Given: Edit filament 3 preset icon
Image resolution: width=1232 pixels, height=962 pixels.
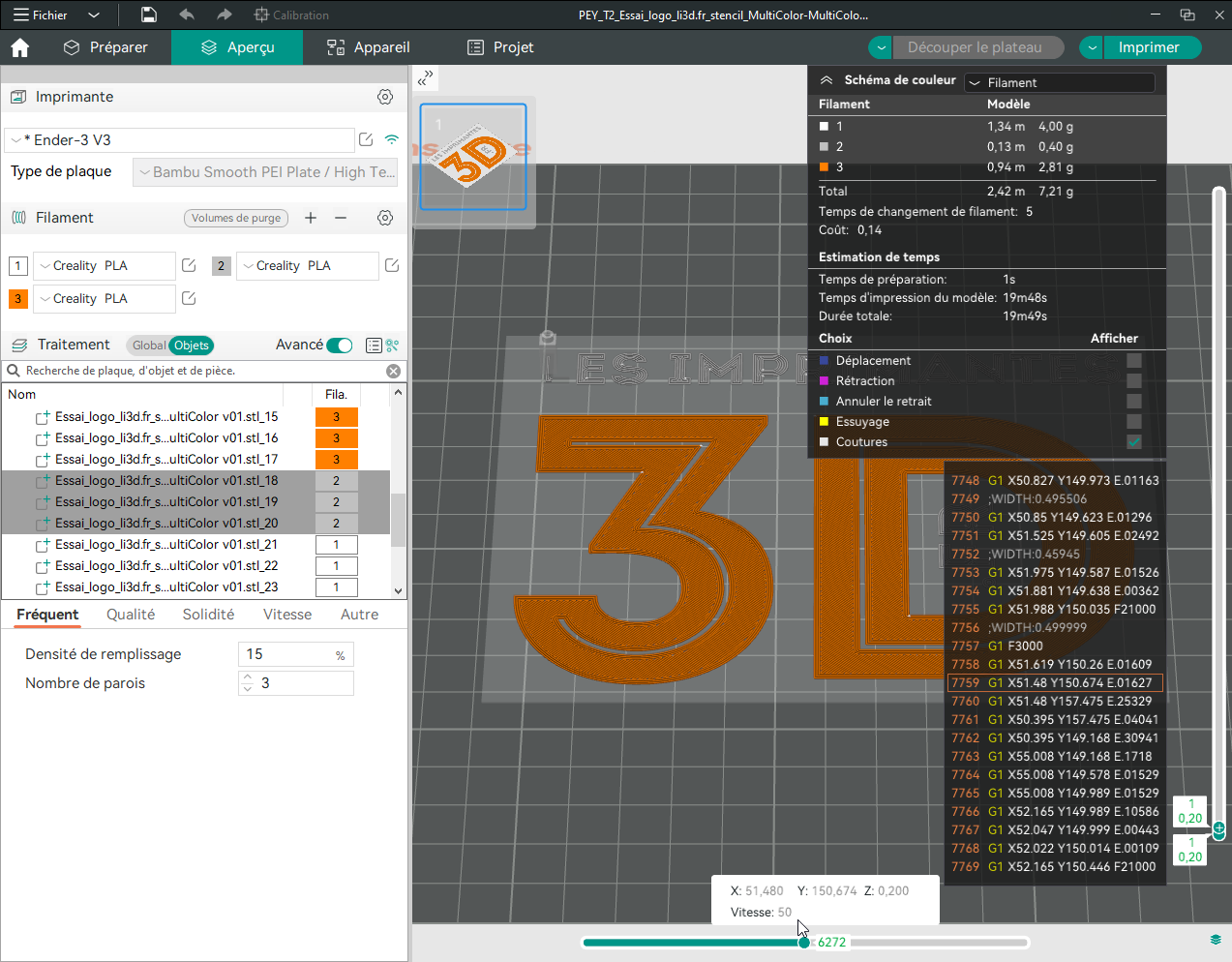Looking at the screenshot, I should click(x=189, y=298).
